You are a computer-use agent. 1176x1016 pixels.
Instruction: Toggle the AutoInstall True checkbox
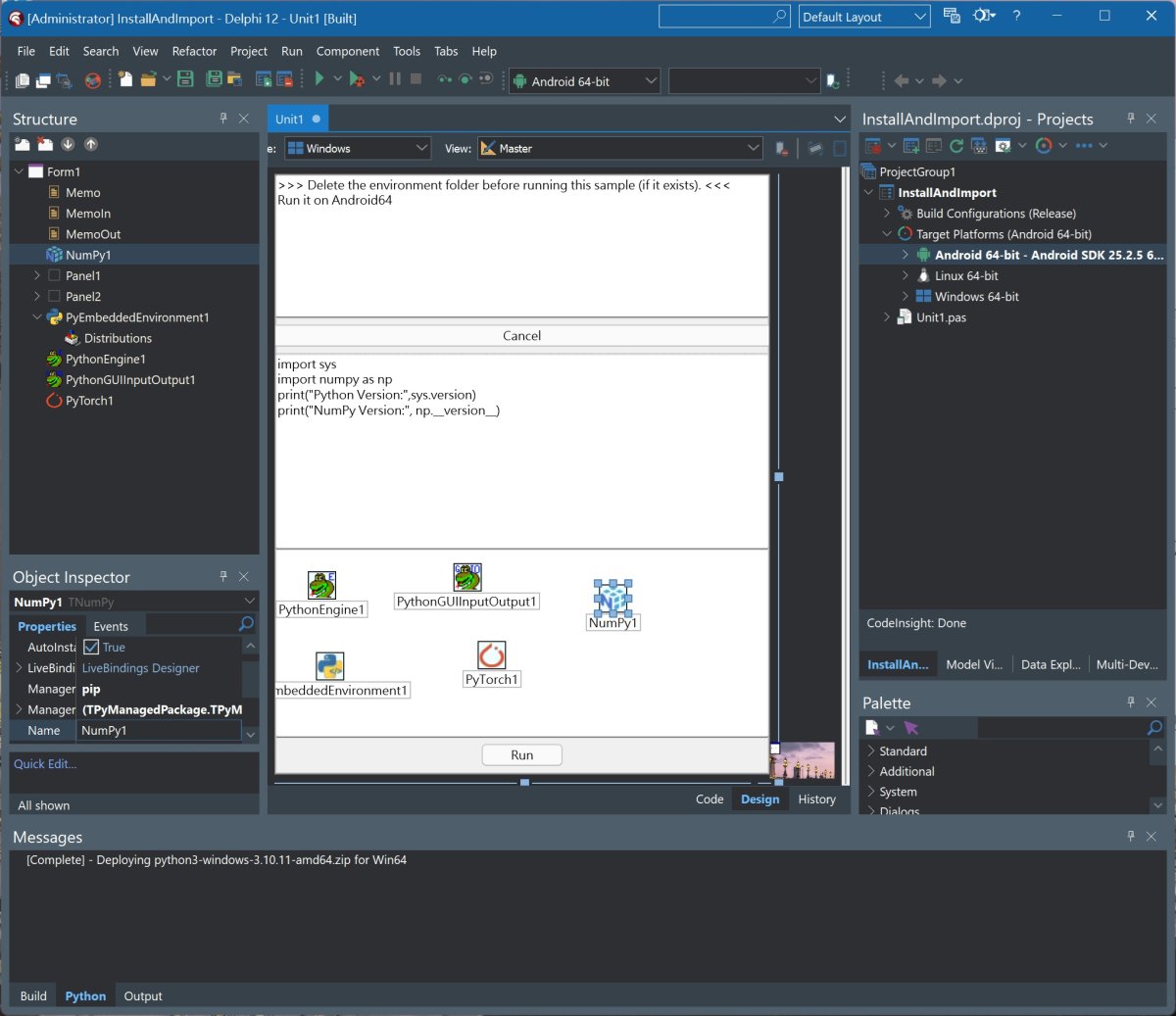pos(91,648)
